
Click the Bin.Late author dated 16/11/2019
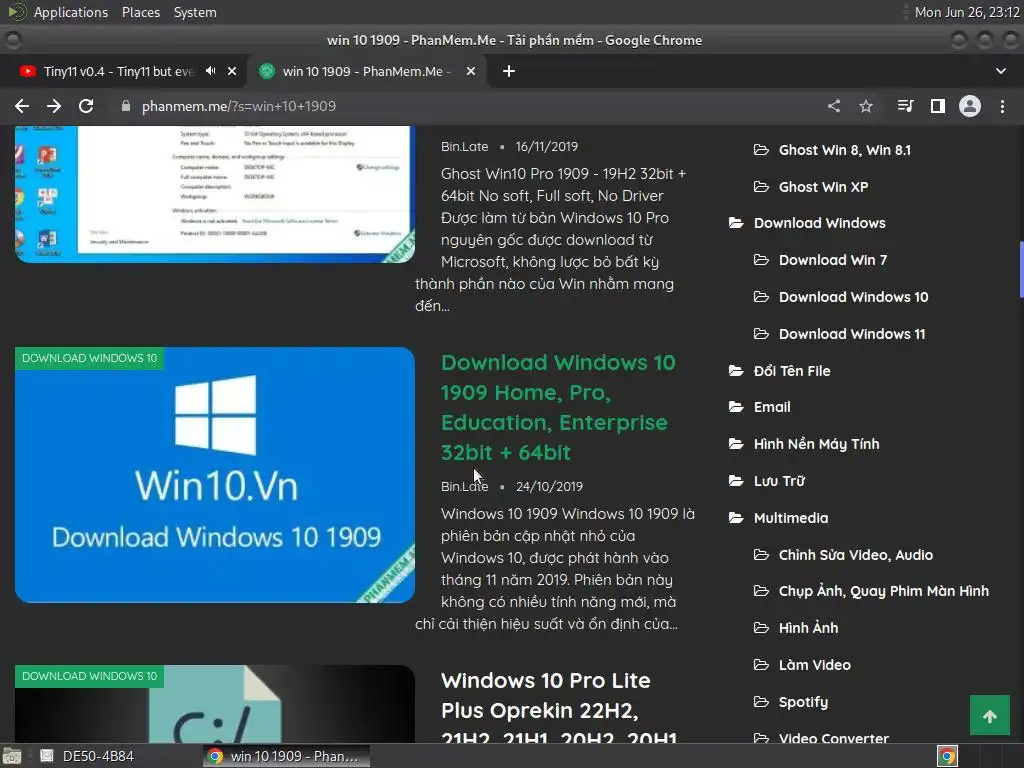[x=464, y=146]
